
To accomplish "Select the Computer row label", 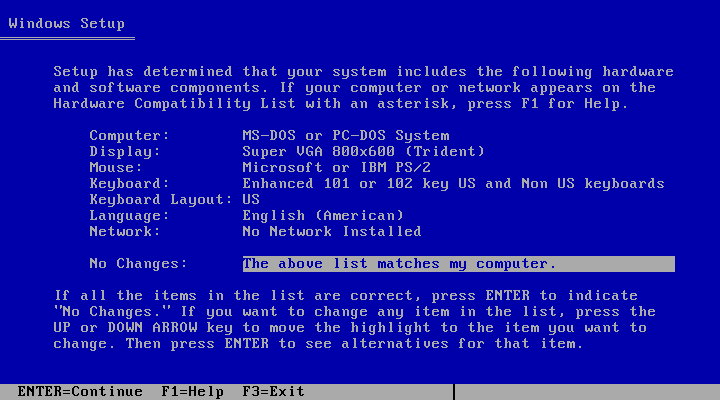I will coord(129,135).
